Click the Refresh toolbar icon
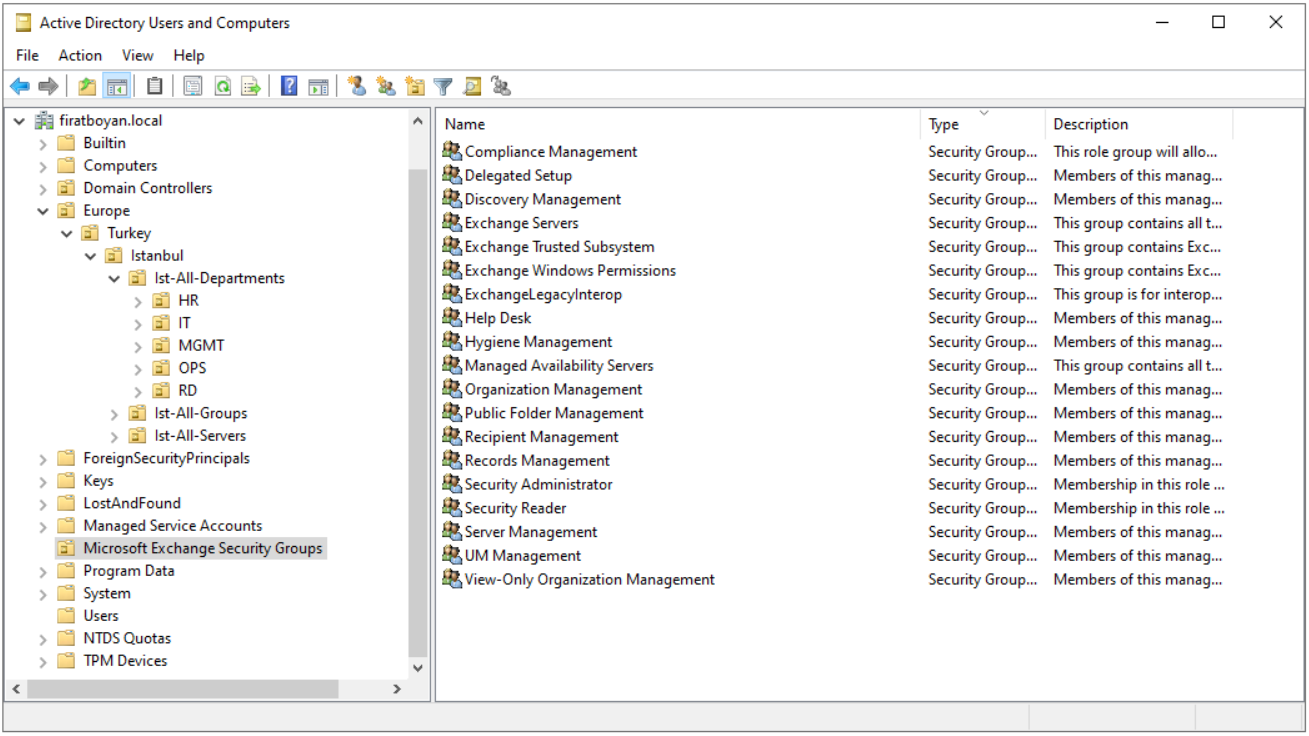 222,87
